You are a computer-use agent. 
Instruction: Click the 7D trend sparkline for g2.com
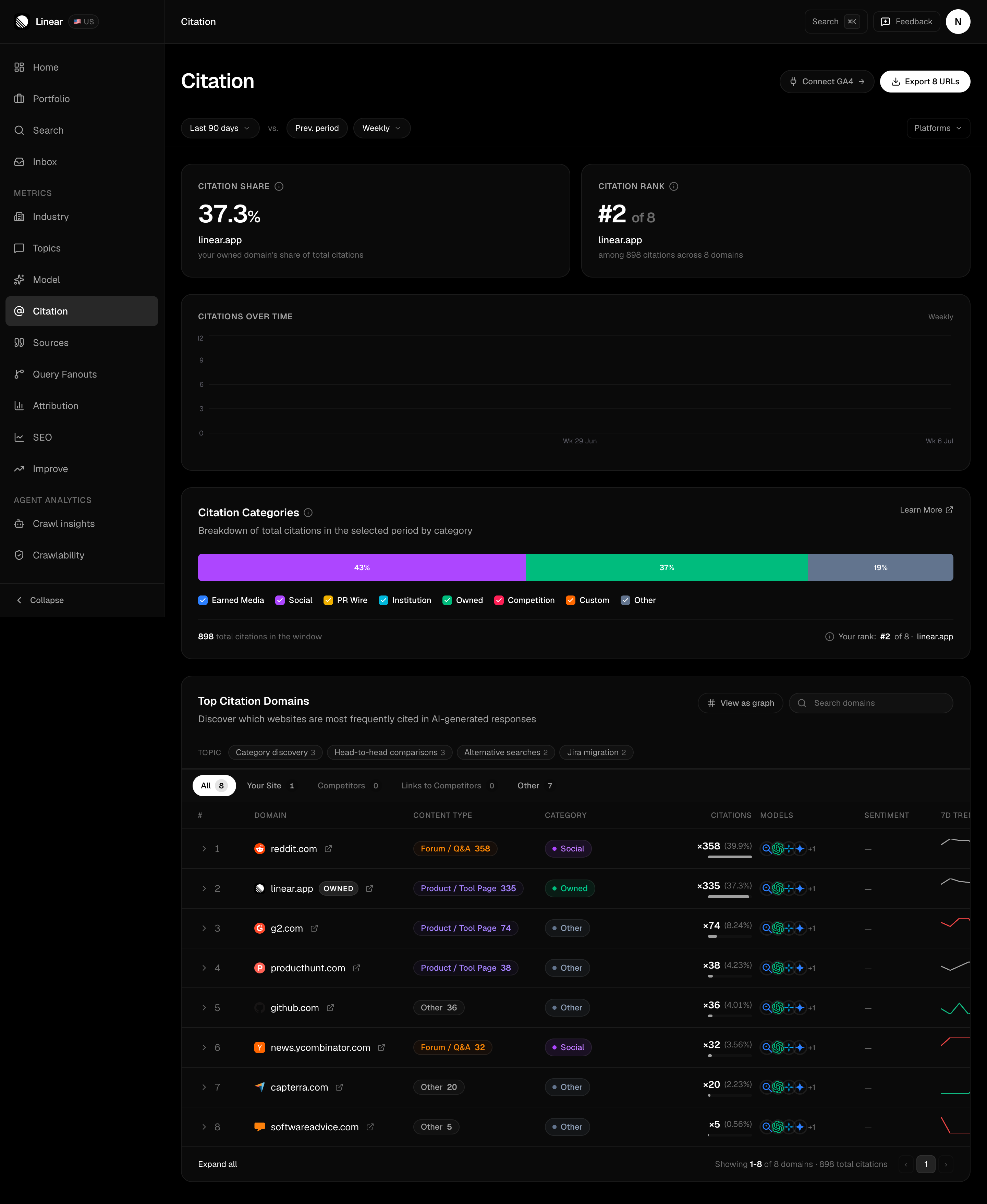coord(955,923)
